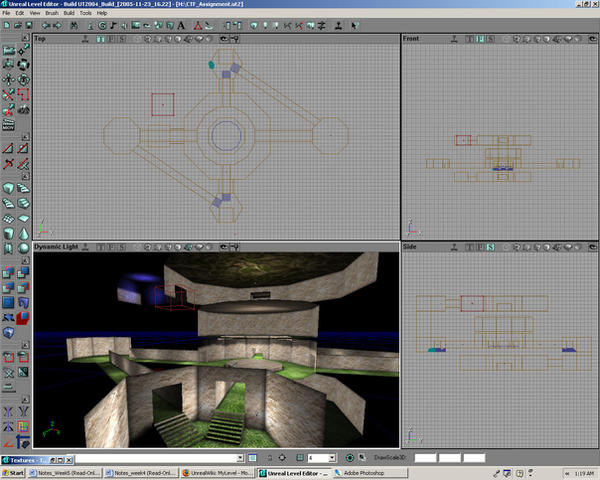This screenshot has width=600, height=480.
Task: Click Show Selected Actors Only icon
Action: tap(8, 357)
